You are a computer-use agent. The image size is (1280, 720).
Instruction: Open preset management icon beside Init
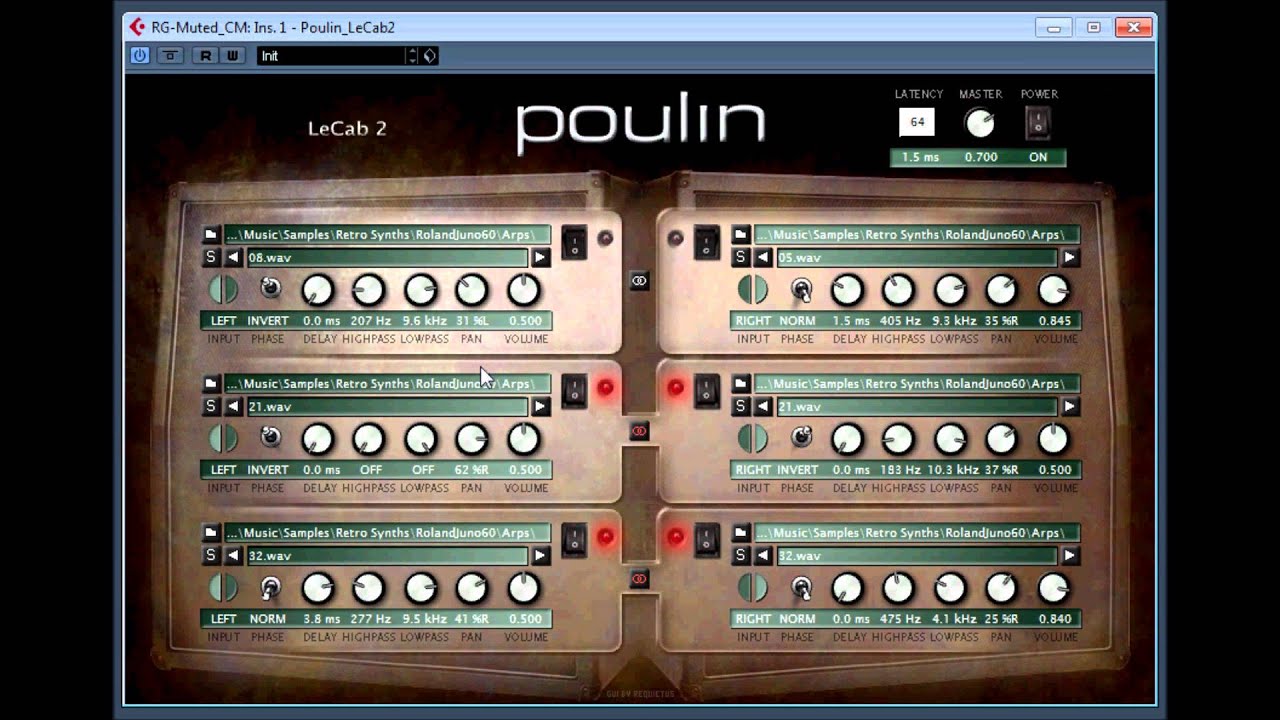click(x=430, y=56)
